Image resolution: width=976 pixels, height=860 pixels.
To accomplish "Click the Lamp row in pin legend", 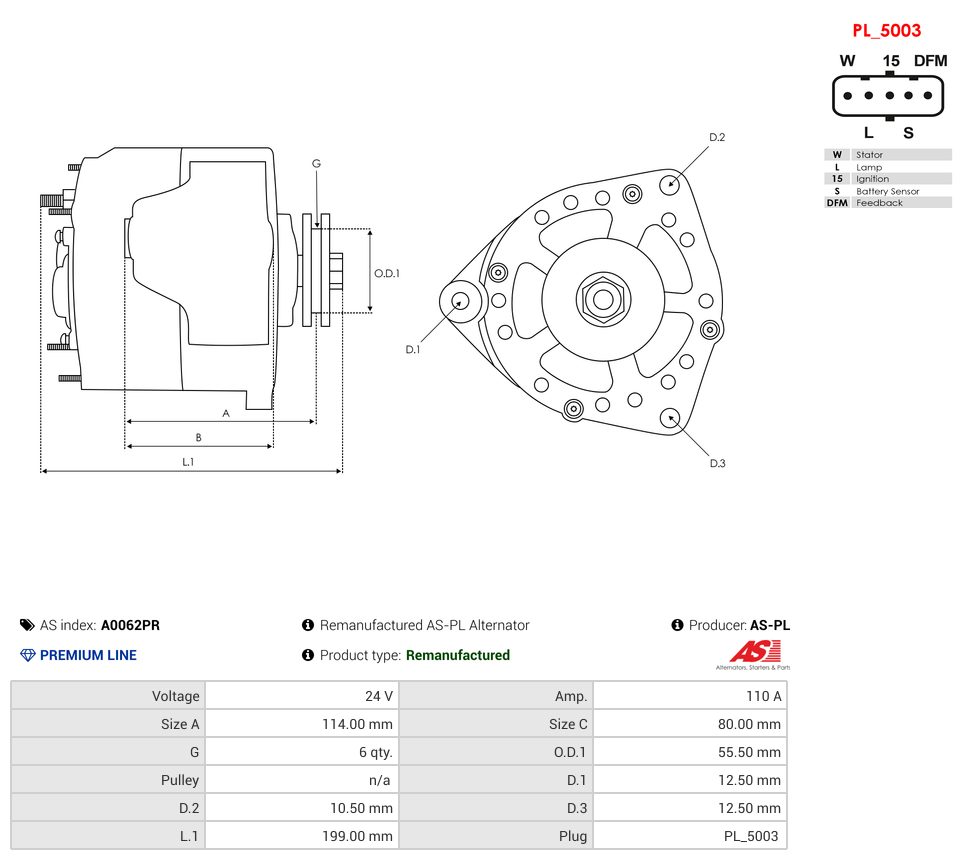I will [x=888, y=167].
